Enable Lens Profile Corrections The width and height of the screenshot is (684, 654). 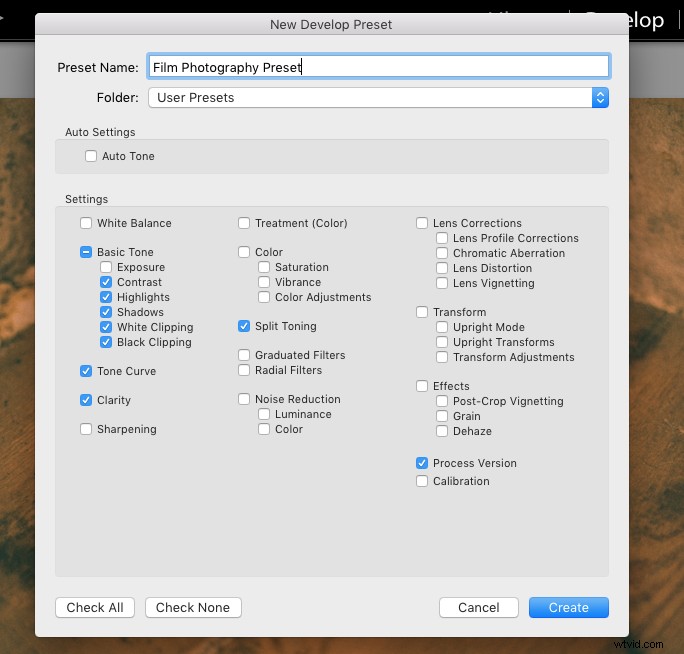442,238
